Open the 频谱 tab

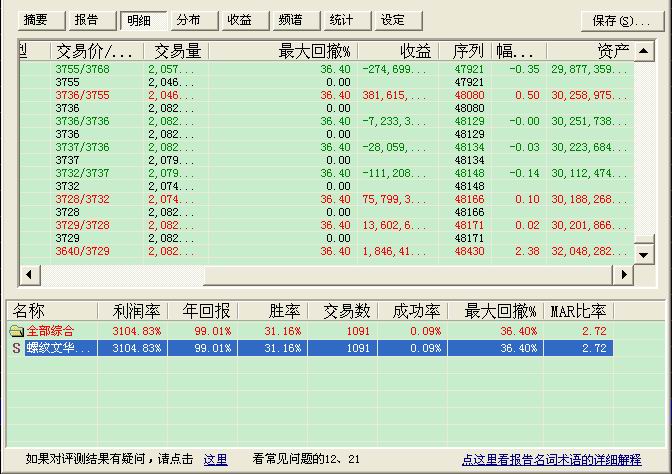(x=297, y=20)
